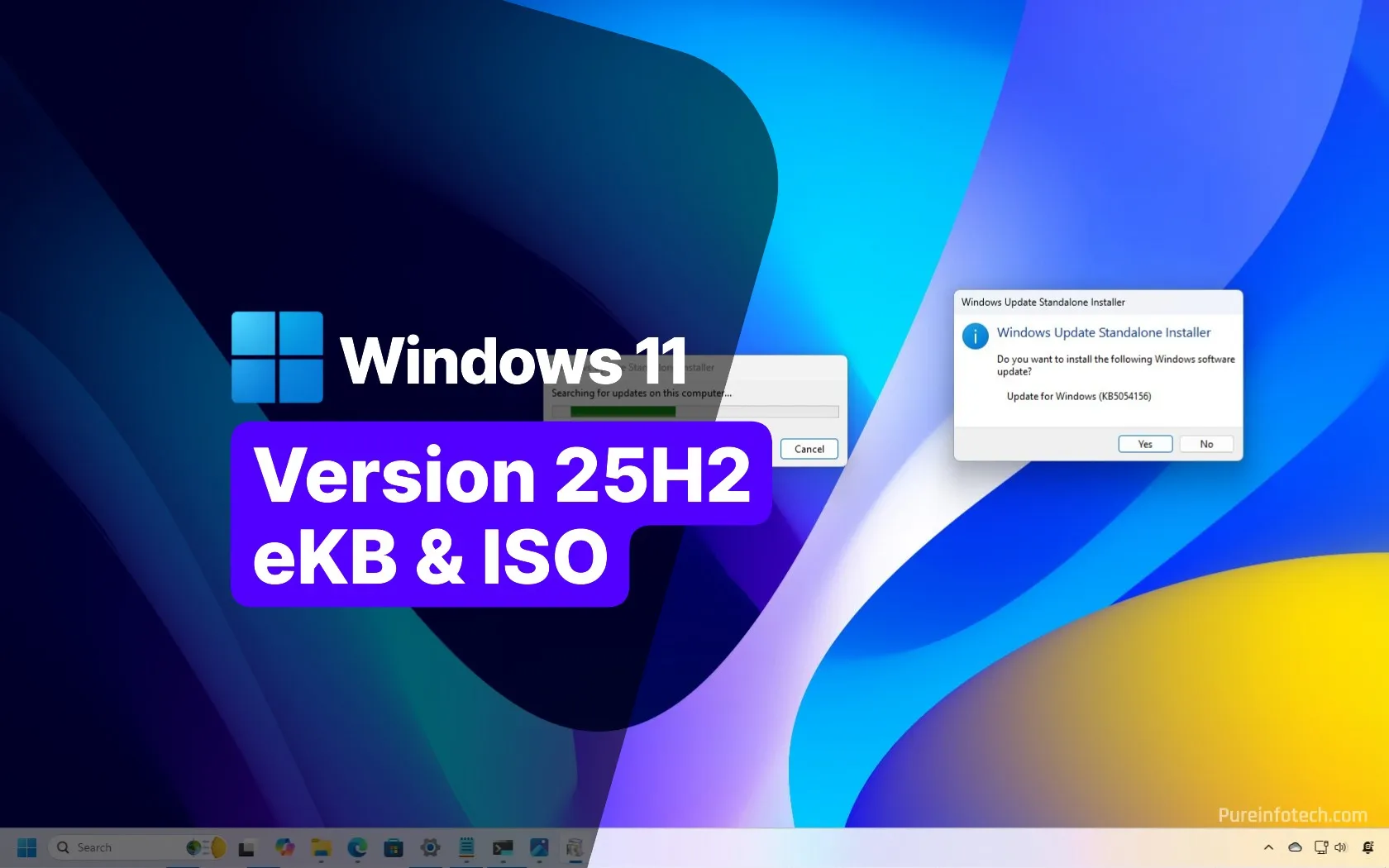Open Windows Terminal from the taskbar
Viewport: 1389px width, 868px height.
(502, 847)
